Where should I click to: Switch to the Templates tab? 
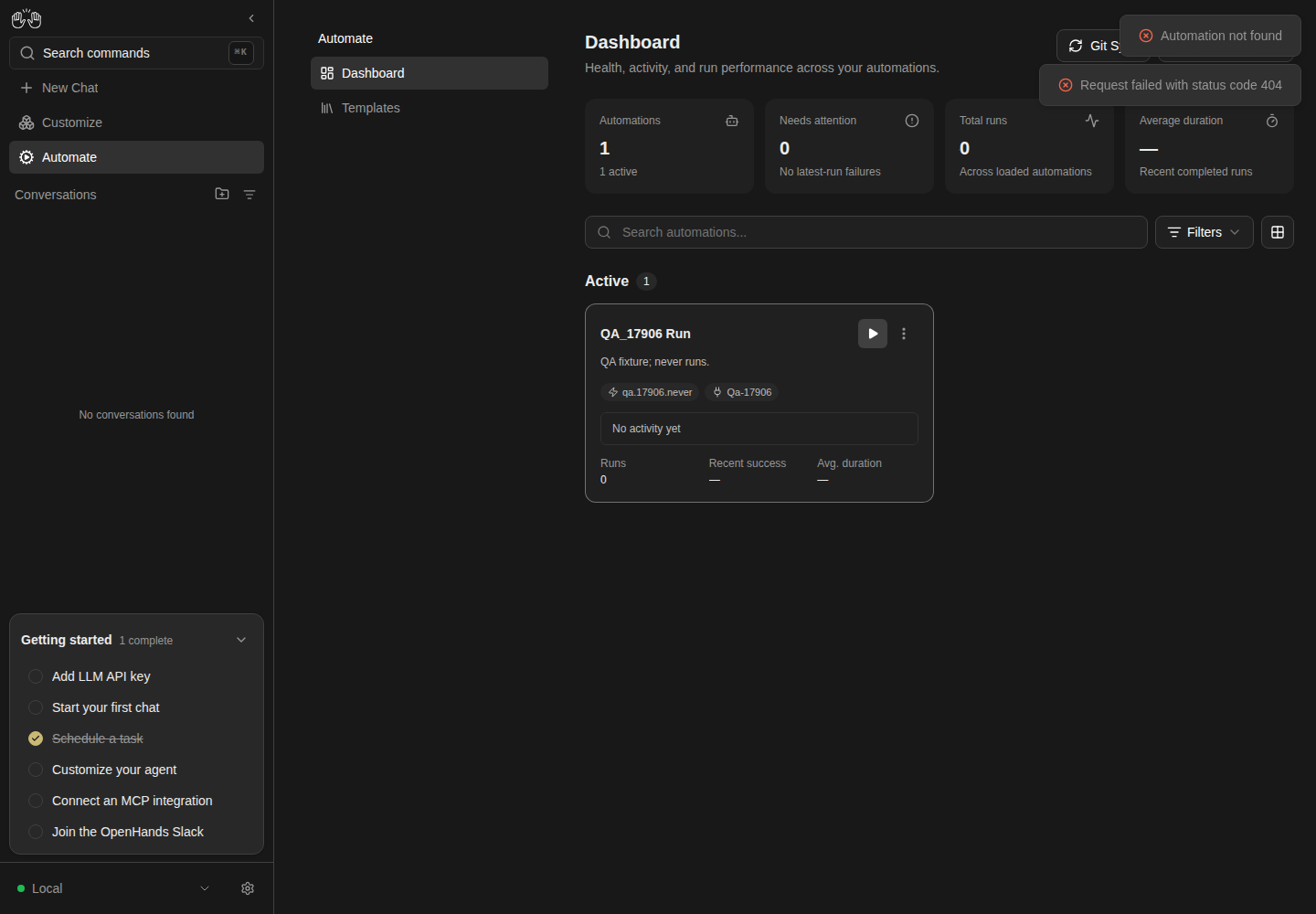430,108
